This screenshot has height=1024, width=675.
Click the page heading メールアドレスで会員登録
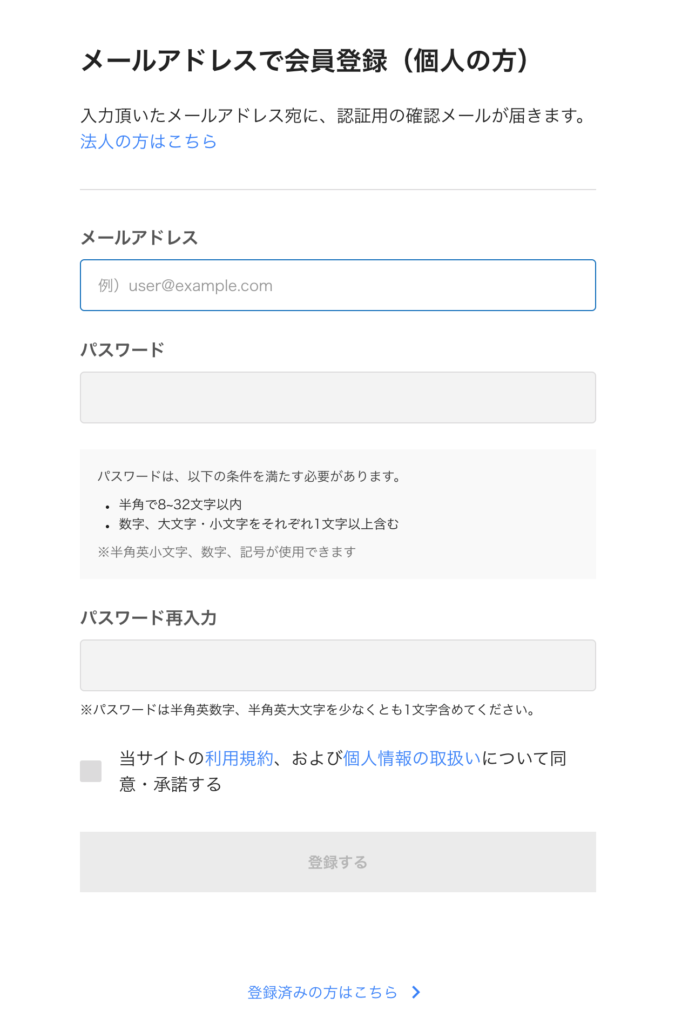pyautogui.click(x=304, y=60)
